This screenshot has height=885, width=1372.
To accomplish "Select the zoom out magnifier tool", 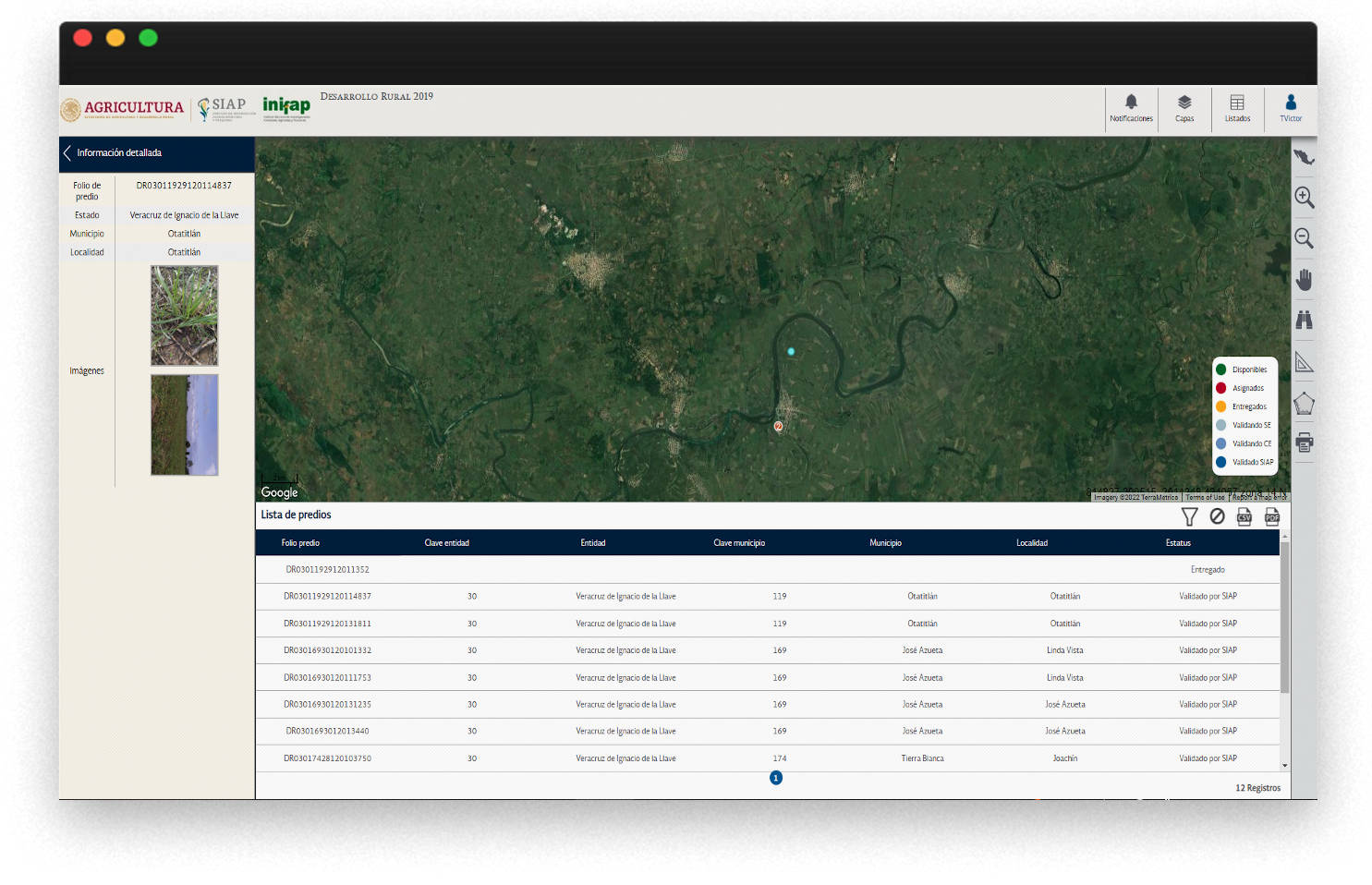I will pyautogui.click(x=1304, y=238).
